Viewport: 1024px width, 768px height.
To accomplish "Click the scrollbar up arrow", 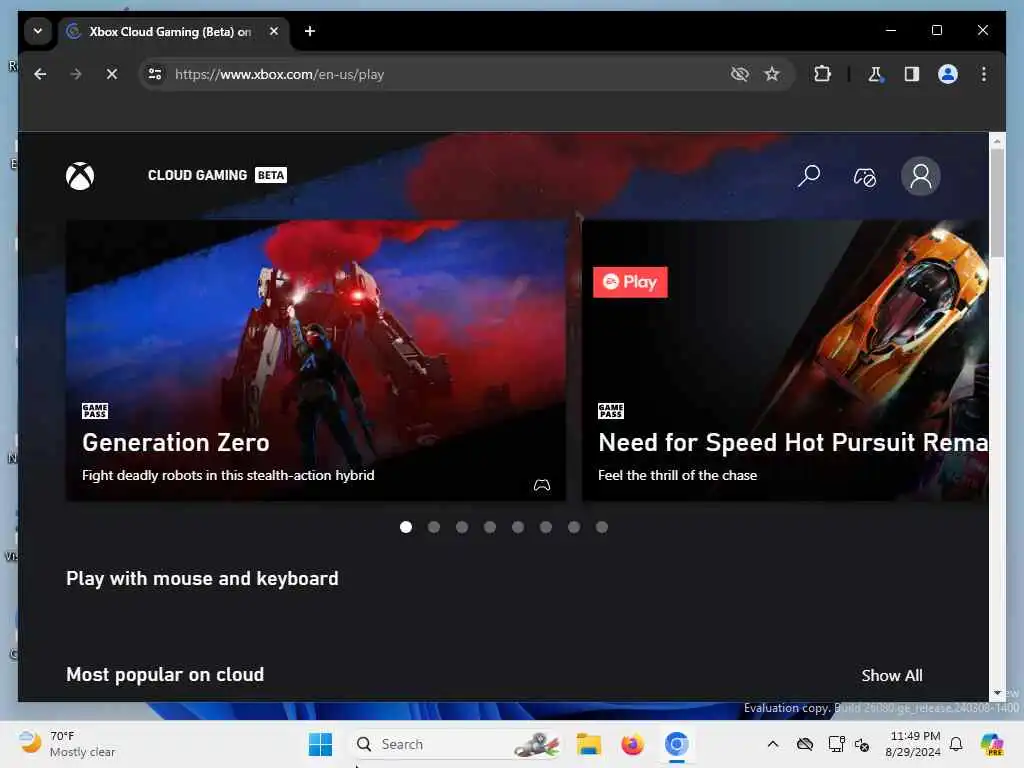I will [x=997, y=140].
